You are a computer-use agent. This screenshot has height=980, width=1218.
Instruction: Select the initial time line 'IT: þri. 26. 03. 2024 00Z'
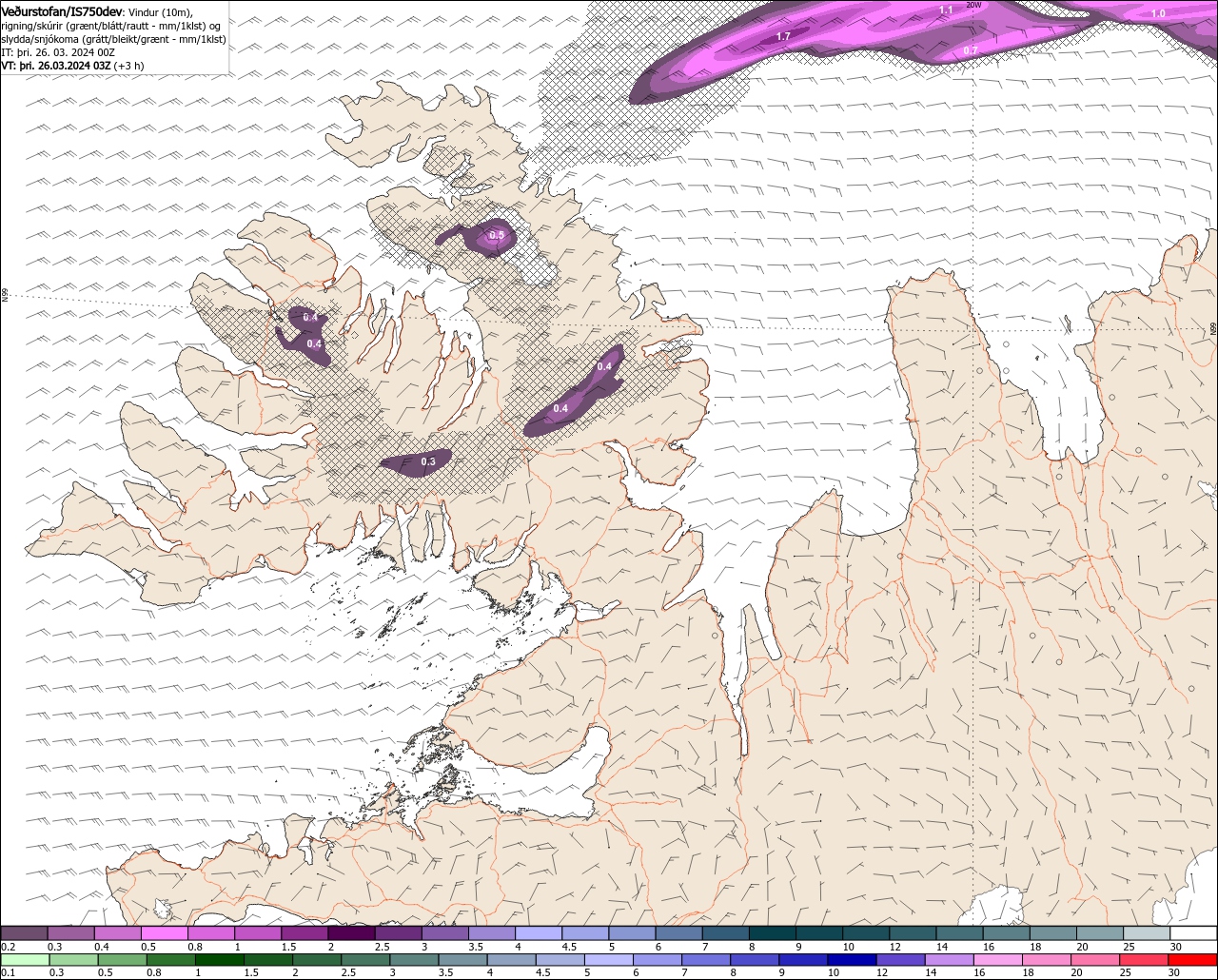tap(58, 52)
